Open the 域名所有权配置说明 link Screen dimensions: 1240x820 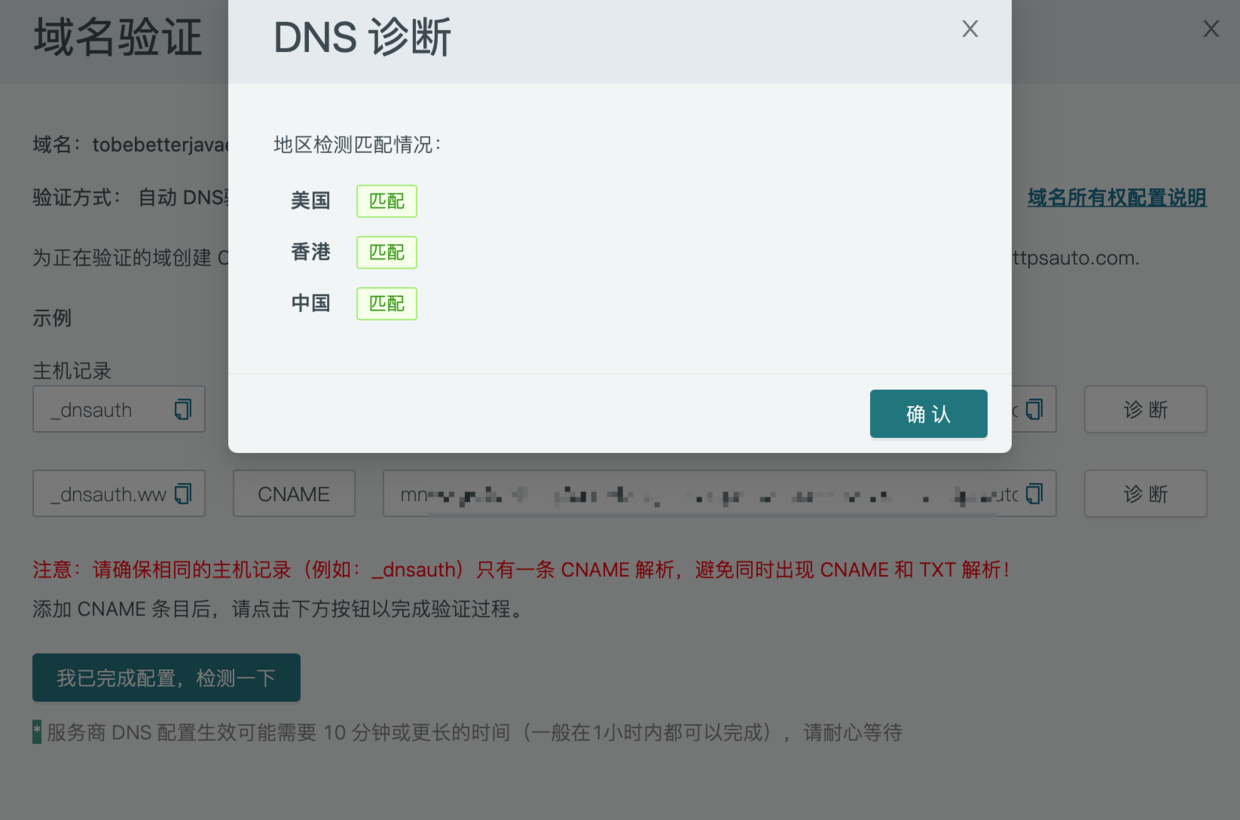tap(1116, 198)
